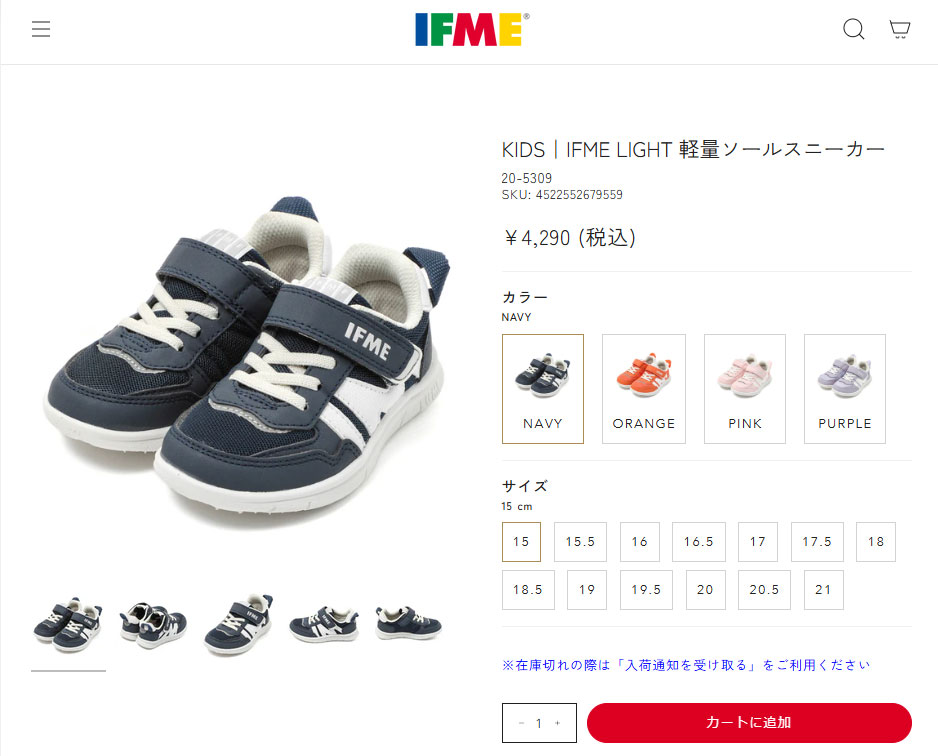This screenshot has width=938, height=756.
Task: View the single shoe side thumbnail
Action: (238, 626)
